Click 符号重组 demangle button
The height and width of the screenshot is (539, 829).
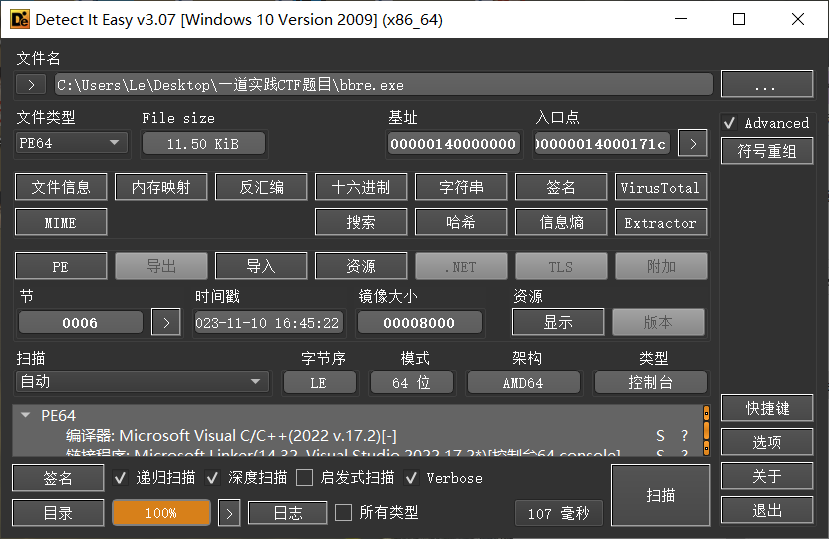[x=767, y=151]
